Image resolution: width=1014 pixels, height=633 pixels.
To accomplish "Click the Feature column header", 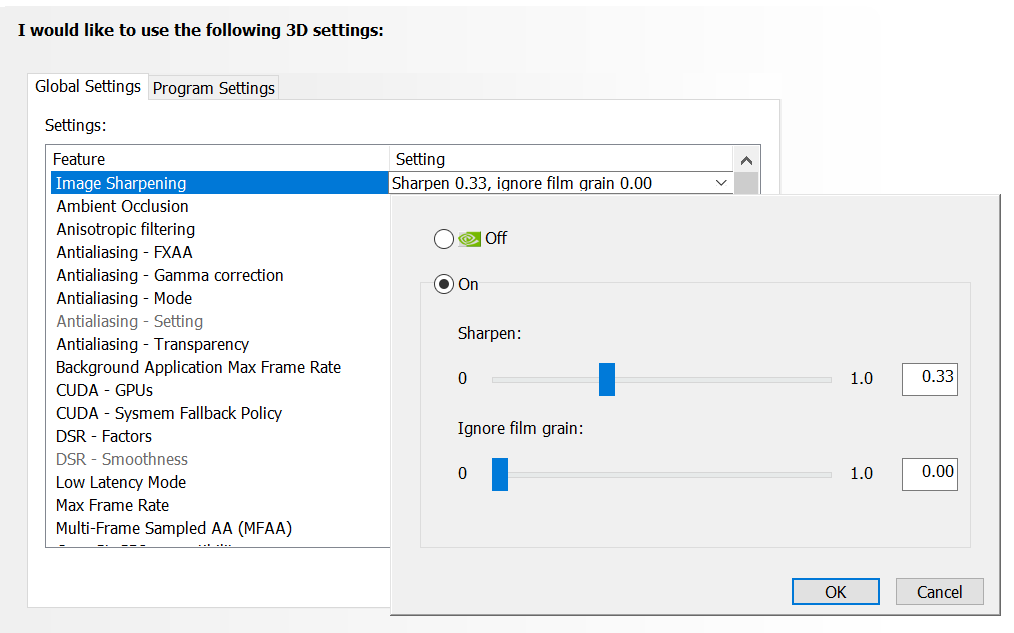I will [218, 159].
